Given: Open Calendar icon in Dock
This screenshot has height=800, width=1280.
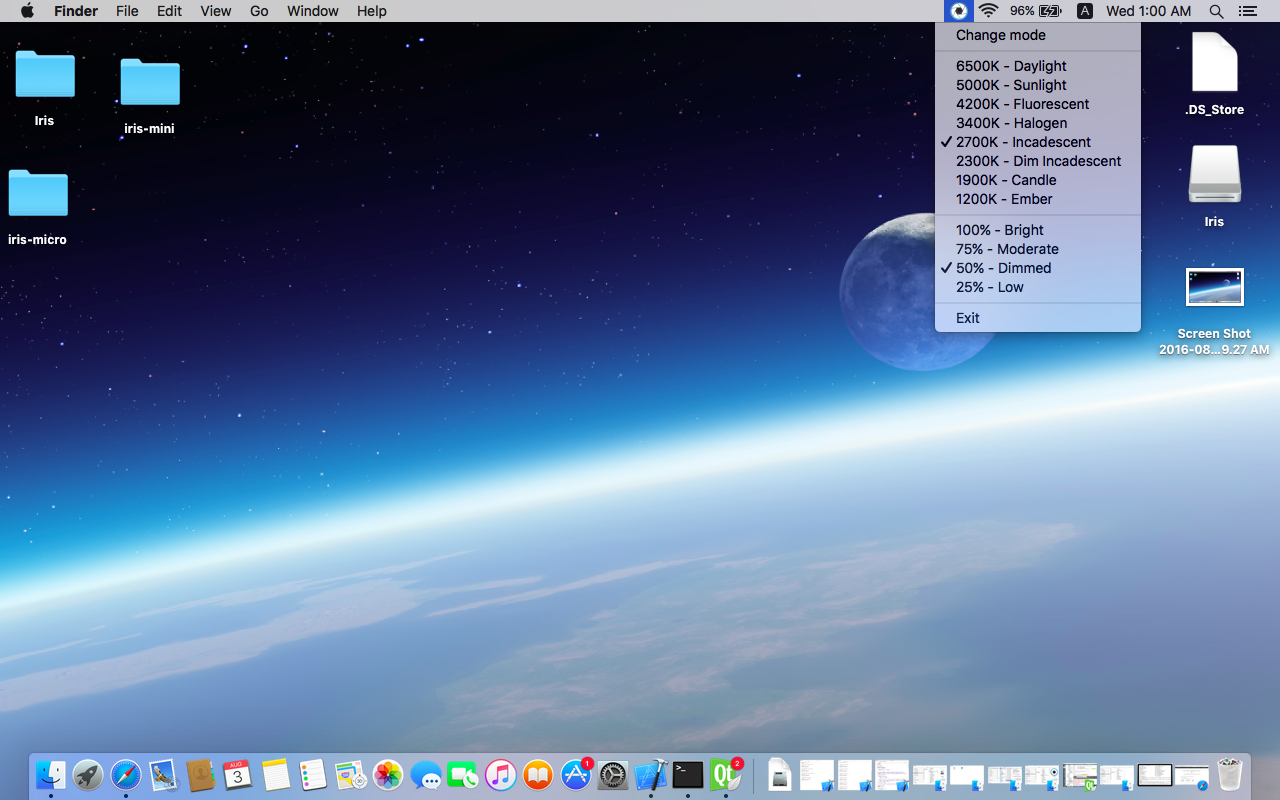Looking at the screenshot, I should pyautogui.click(x=238, y=775).
